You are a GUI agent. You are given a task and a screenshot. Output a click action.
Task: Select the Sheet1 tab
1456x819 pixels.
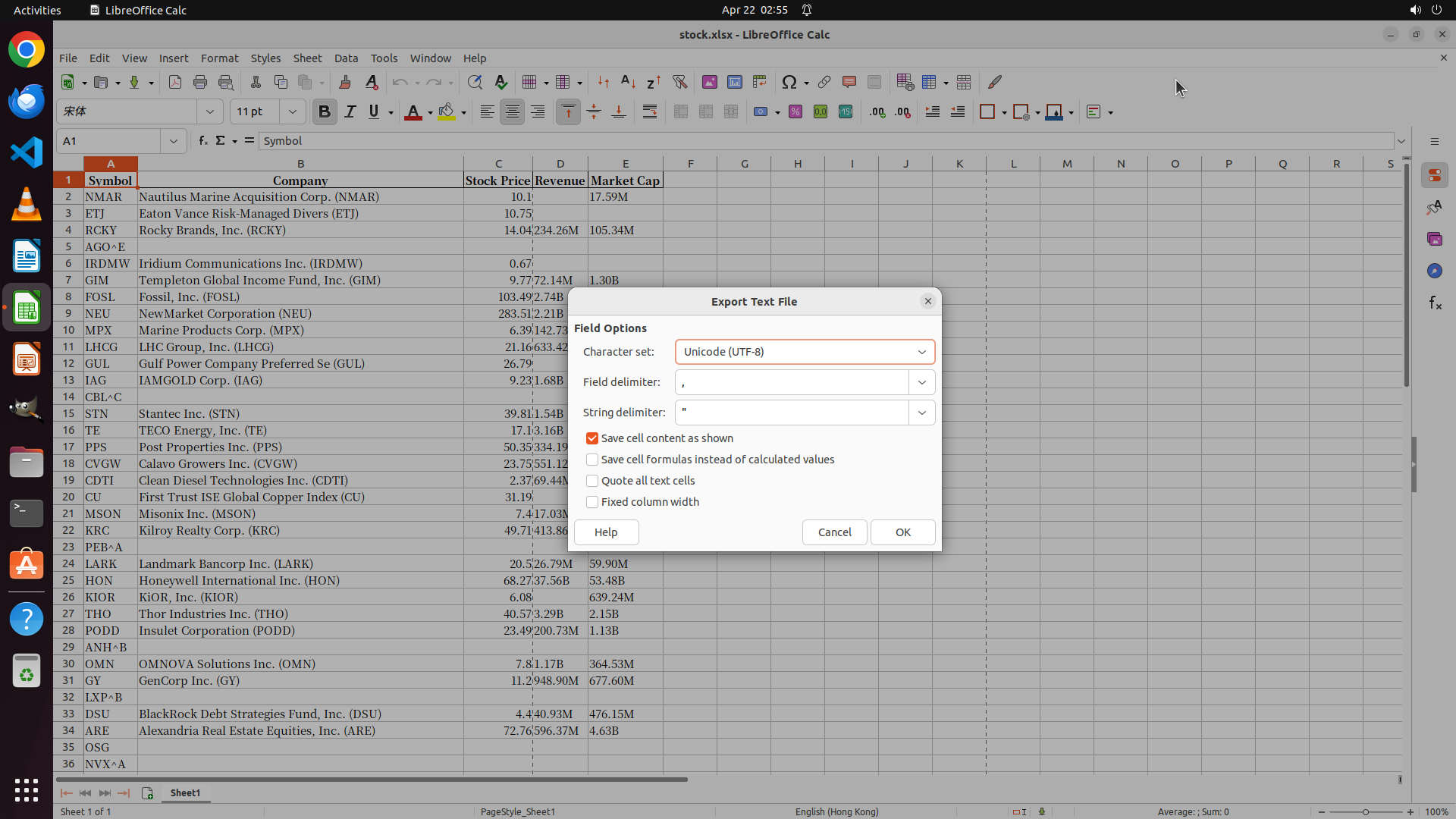tap(185, 792)
